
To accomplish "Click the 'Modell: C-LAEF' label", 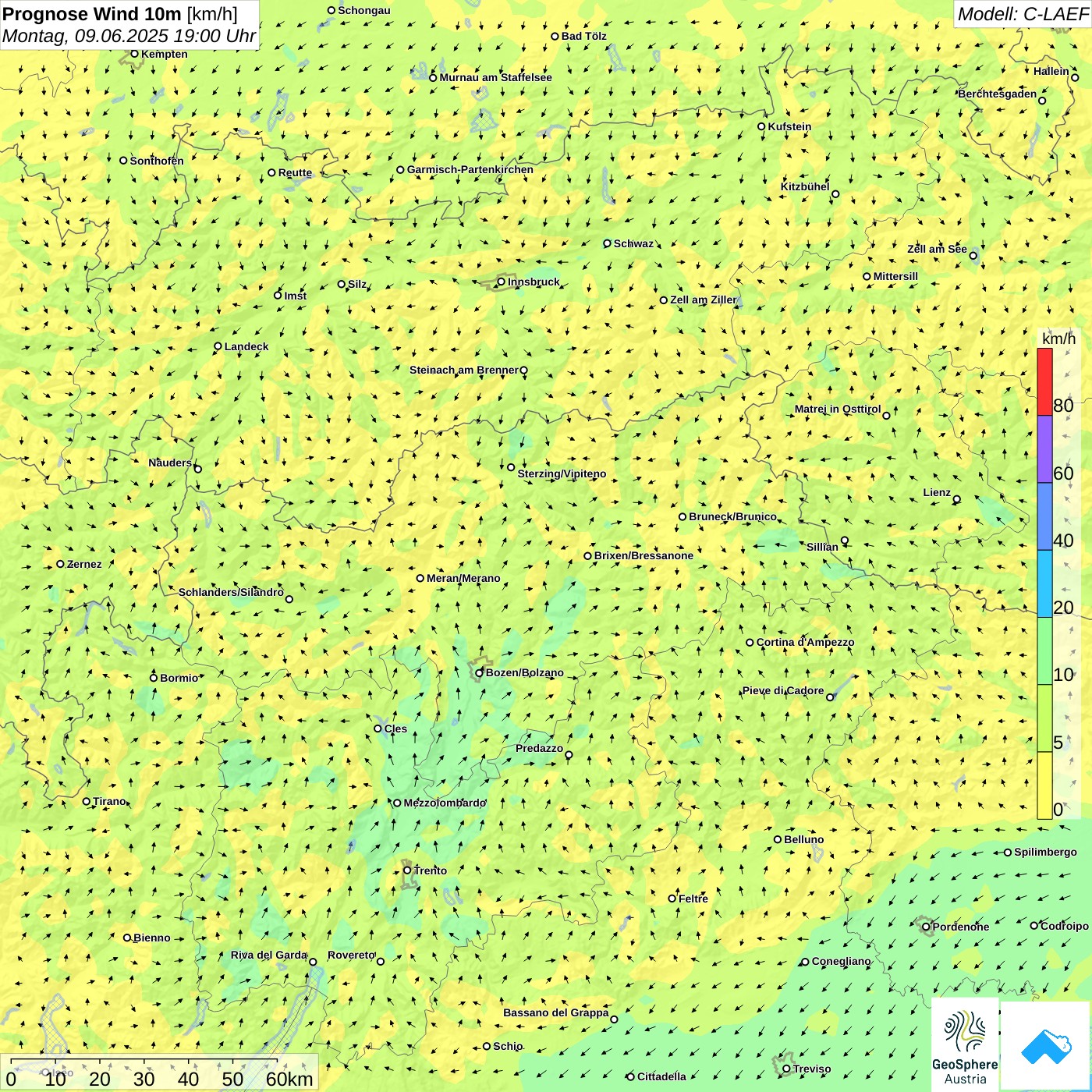I will (1022, 13).
